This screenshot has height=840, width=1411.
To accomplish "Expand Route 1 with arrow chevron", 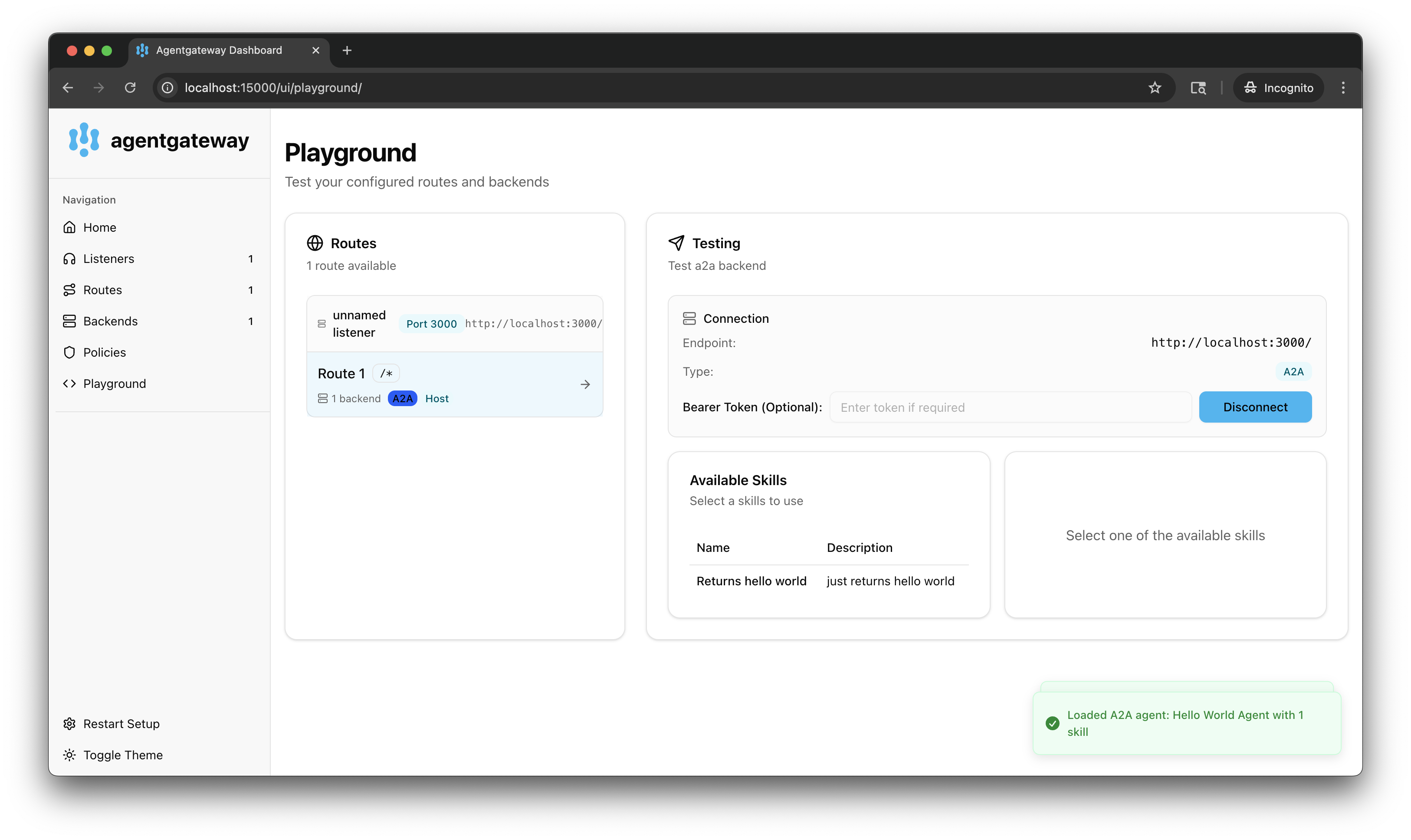I will [x=585, y=384].
